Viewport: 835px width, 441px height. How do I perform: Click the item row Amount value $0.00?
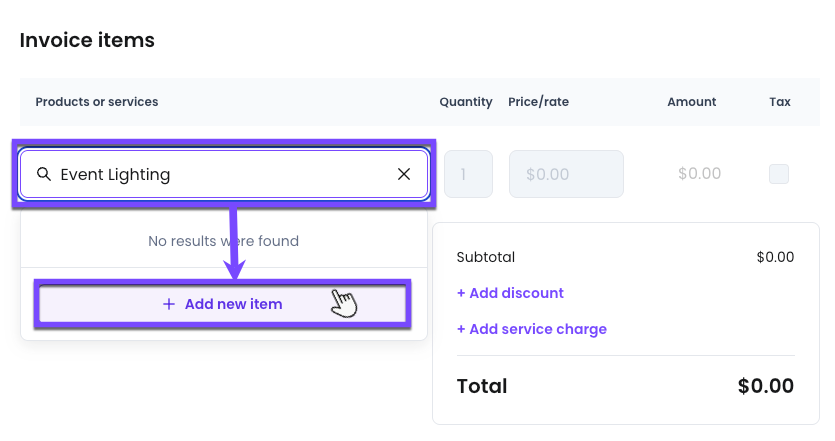pos(699,173)
